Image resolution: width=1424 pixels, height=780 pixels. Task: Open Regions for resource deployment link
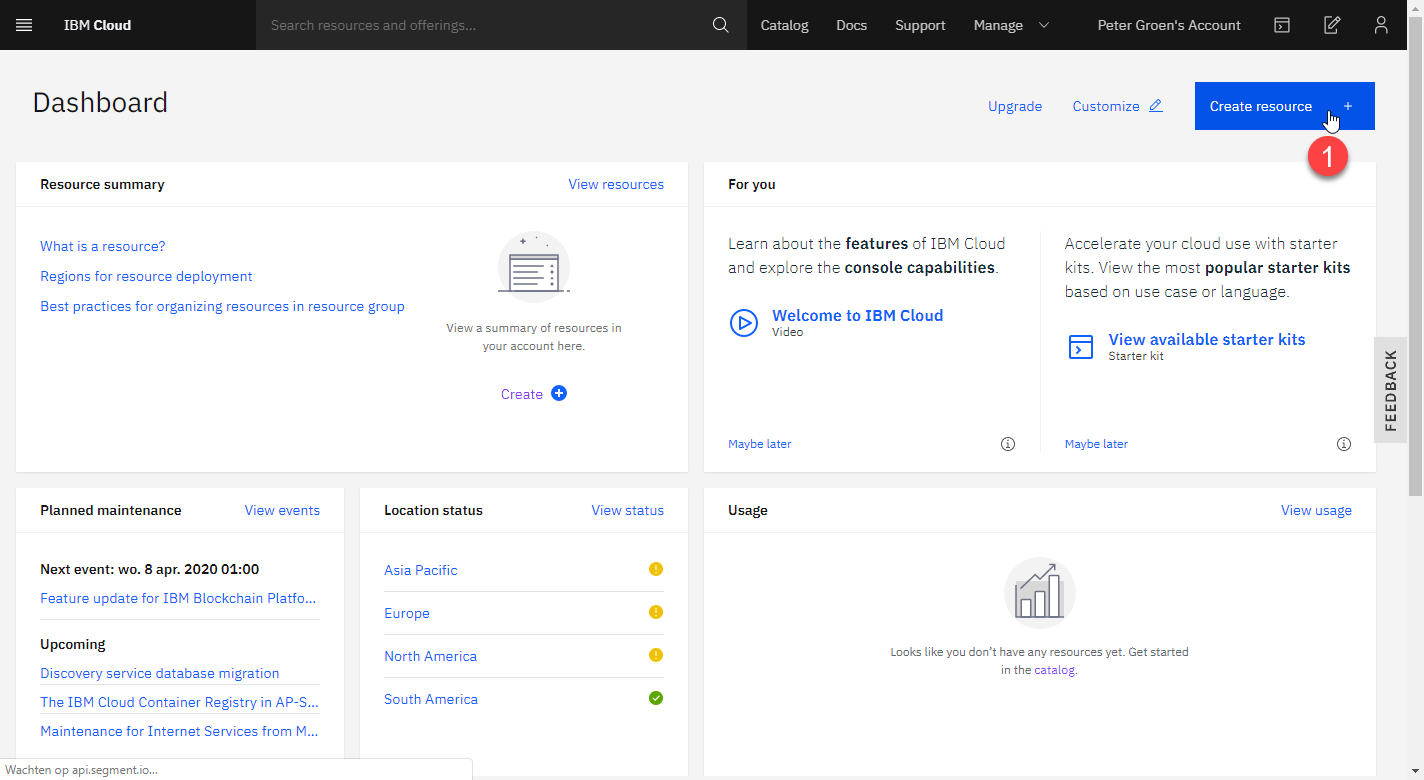coord(146,276)
